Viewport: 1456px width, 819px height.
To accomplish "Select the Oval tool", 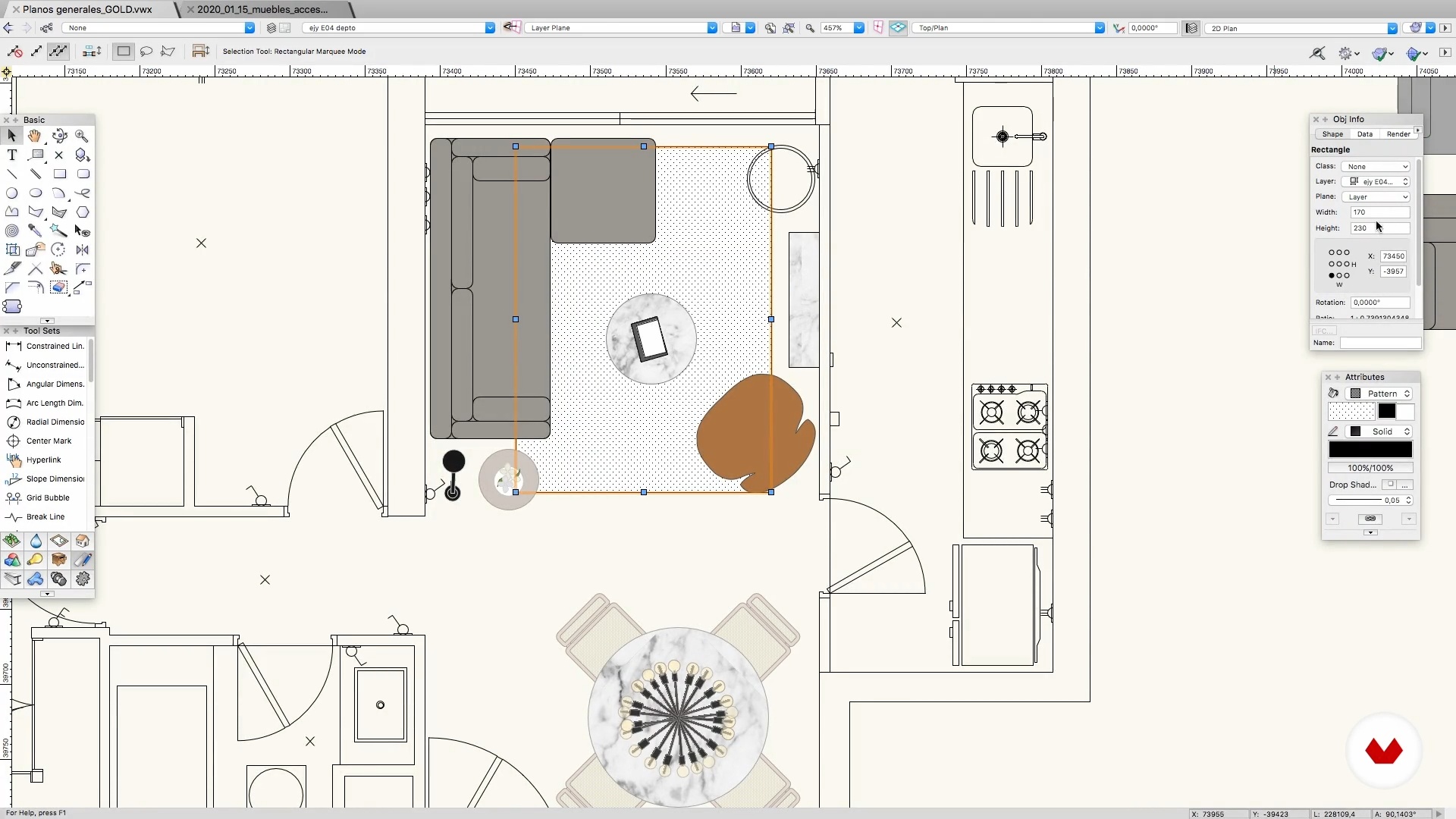I will 35,193.
